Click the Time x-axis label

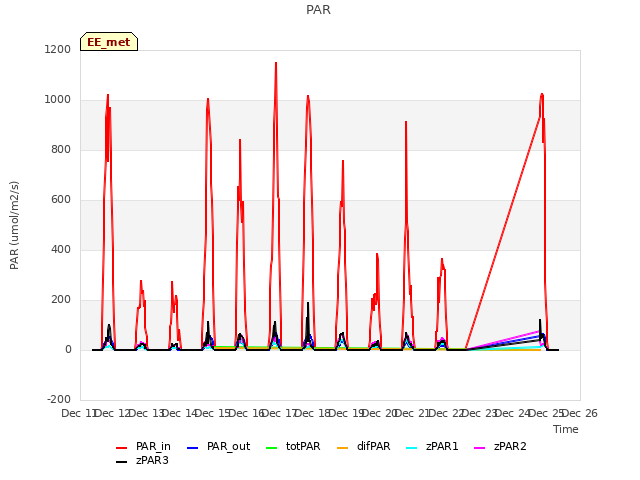pos(566,429)
